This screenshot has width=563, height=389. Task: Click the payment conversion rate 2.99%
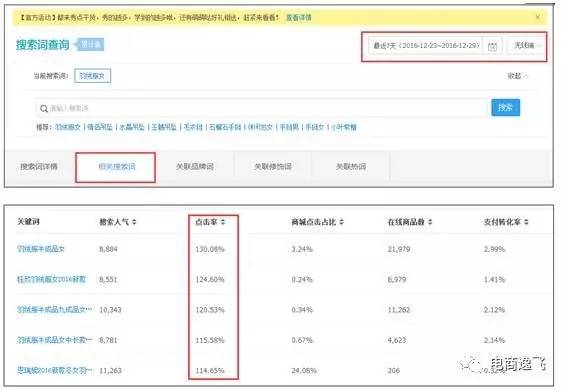494,249
